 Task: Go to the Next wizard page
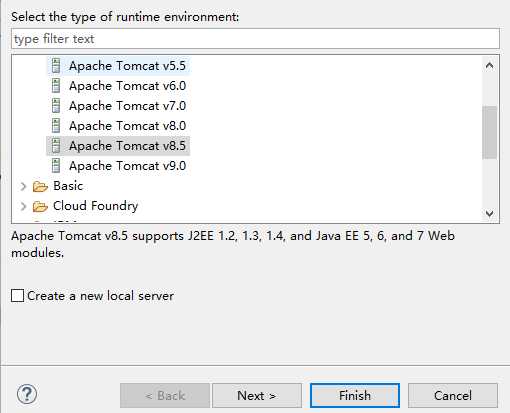[x=257, y=396]
